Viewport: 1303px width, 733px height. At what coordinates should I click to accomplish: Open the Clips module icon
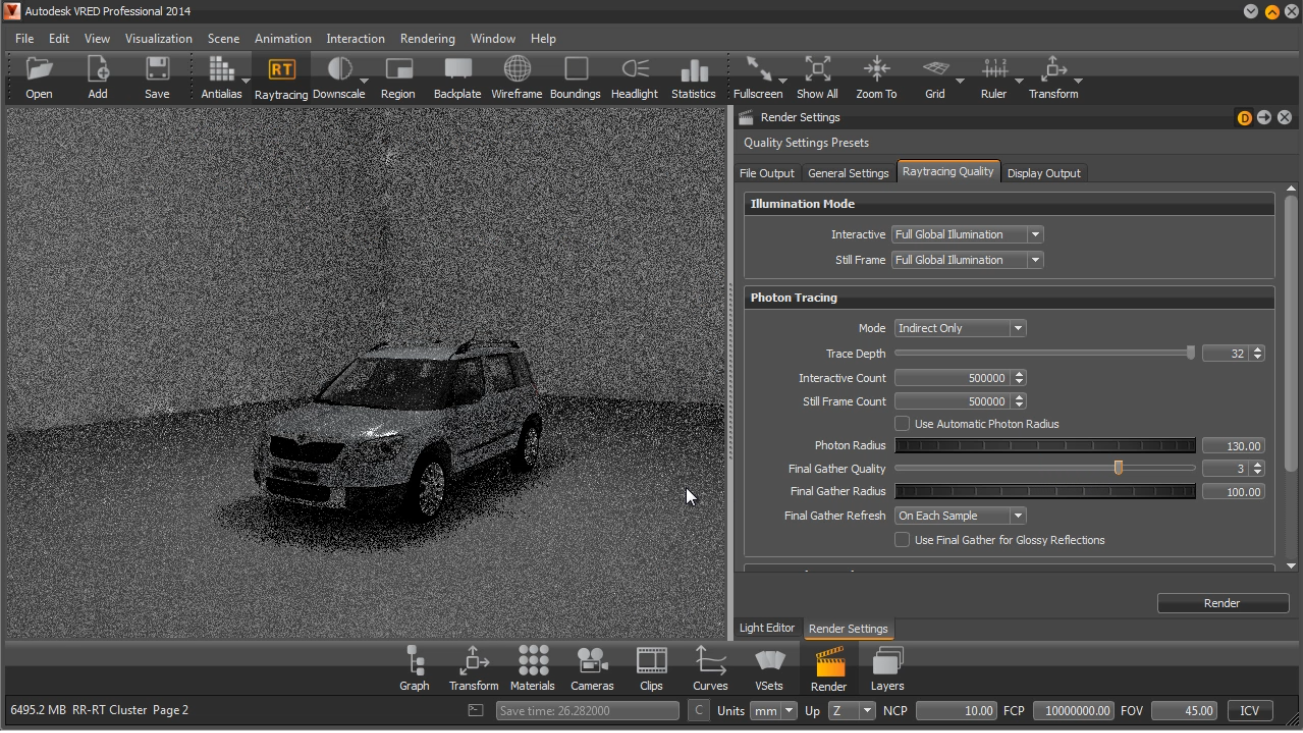651,668
